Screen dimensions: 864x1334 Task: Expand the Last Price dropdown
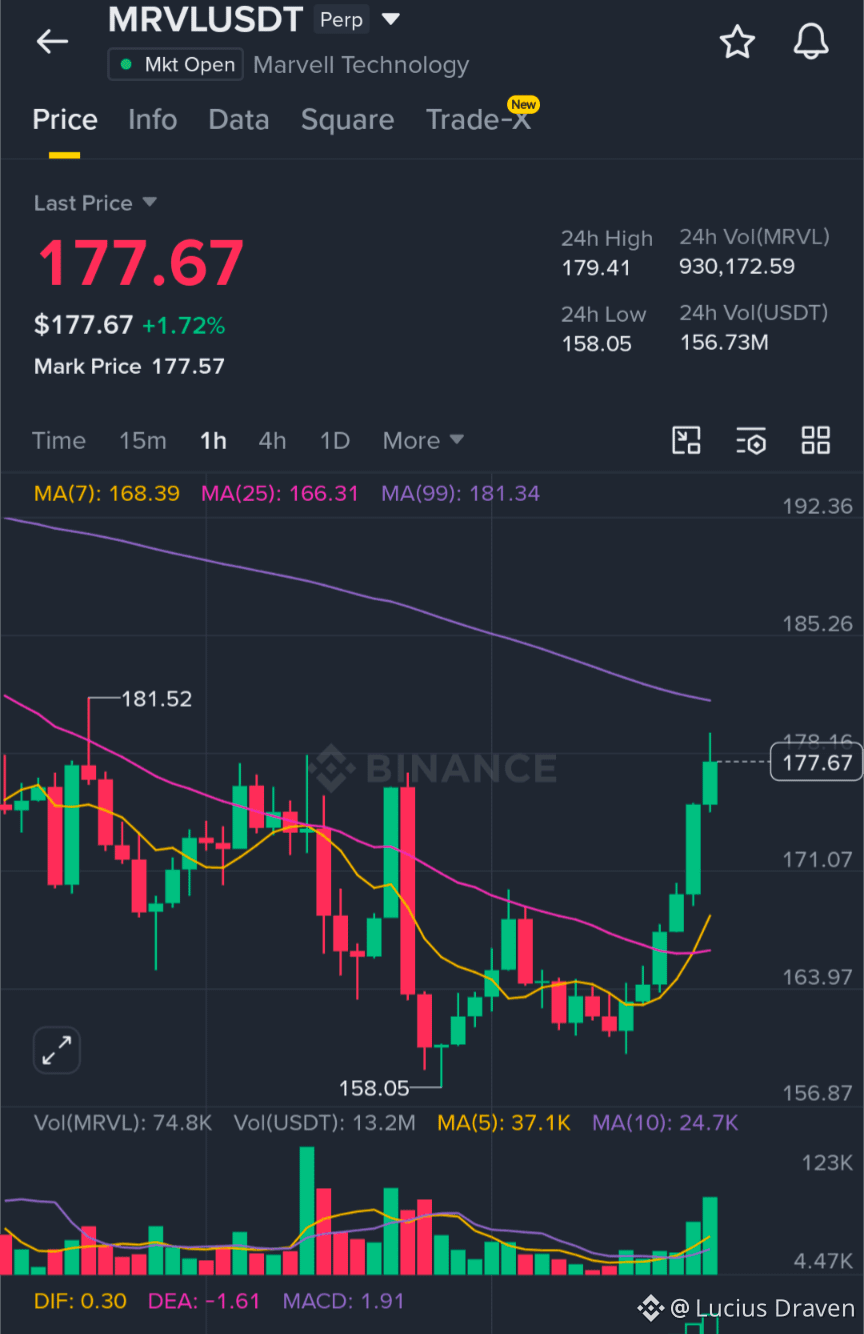coord(150,202)
